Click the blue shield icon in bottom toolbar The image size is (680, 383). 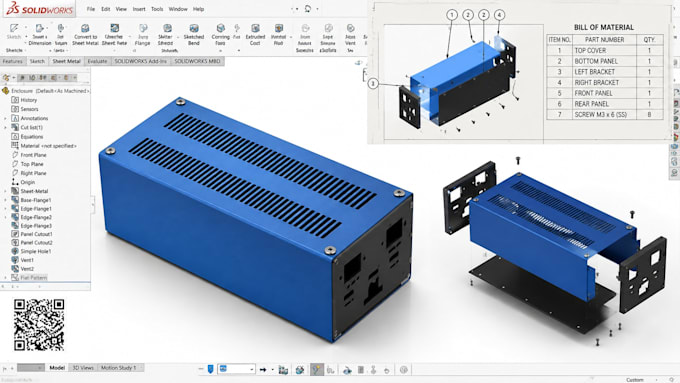point(210,369)
